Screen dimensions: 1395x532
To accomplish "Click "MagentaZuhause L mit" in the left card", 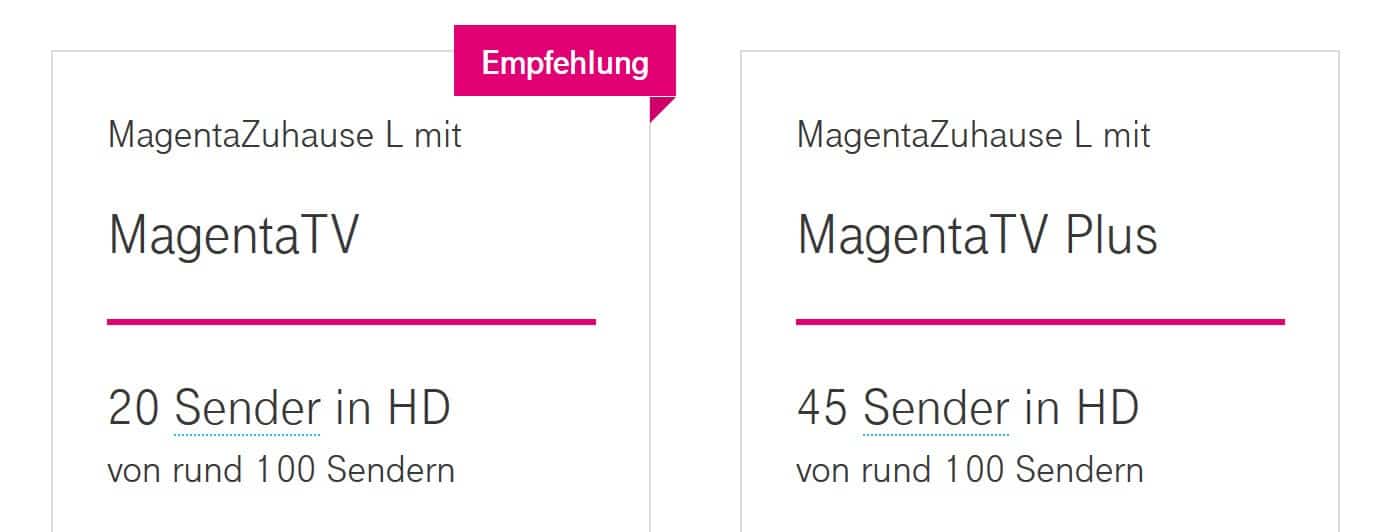I will pyautogui.click(x=285, y=135).
